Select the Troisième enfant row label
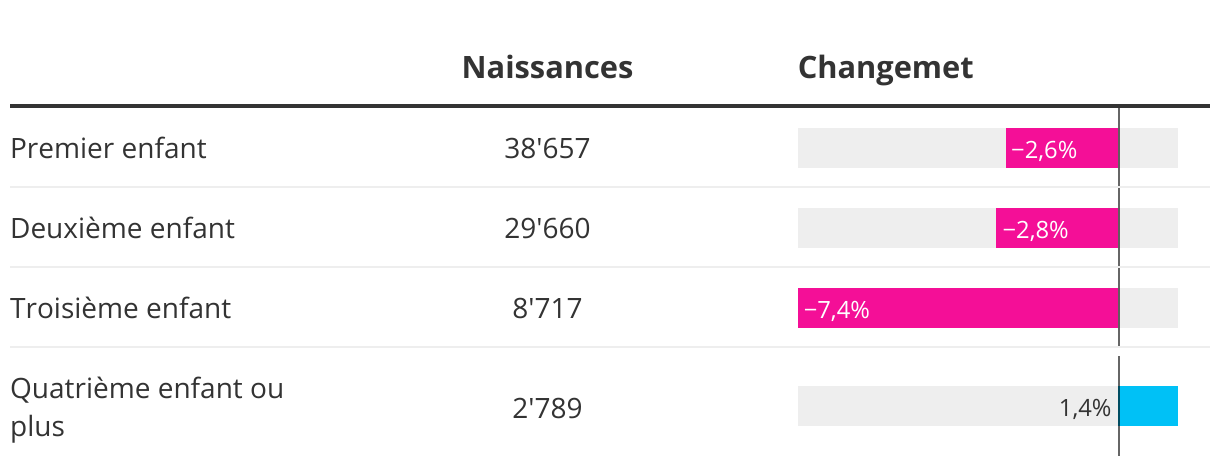1220x474 pixels. [120, 308]
